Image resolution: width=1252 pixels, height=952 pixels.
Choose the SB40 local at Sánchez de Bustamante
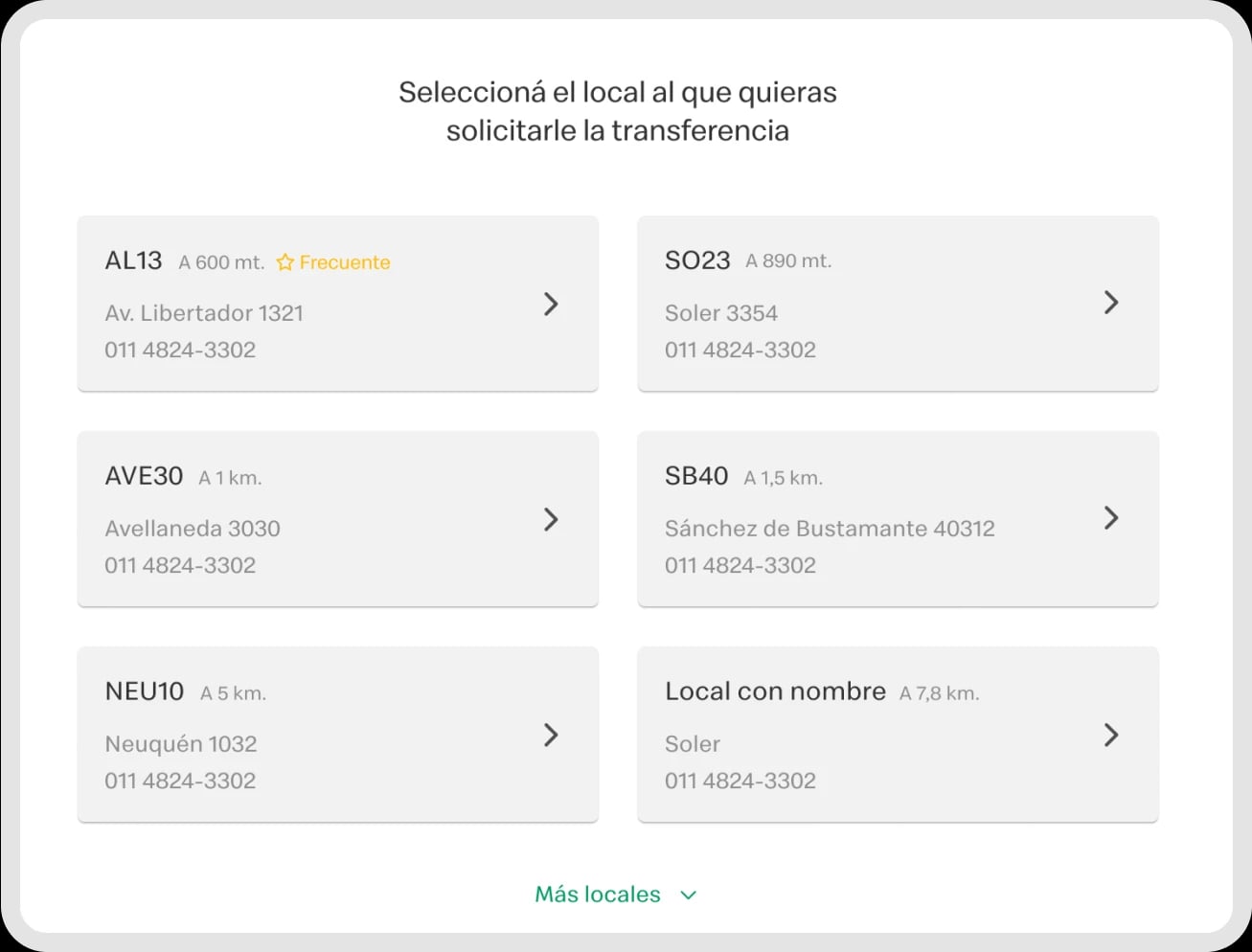click(898, 519)
